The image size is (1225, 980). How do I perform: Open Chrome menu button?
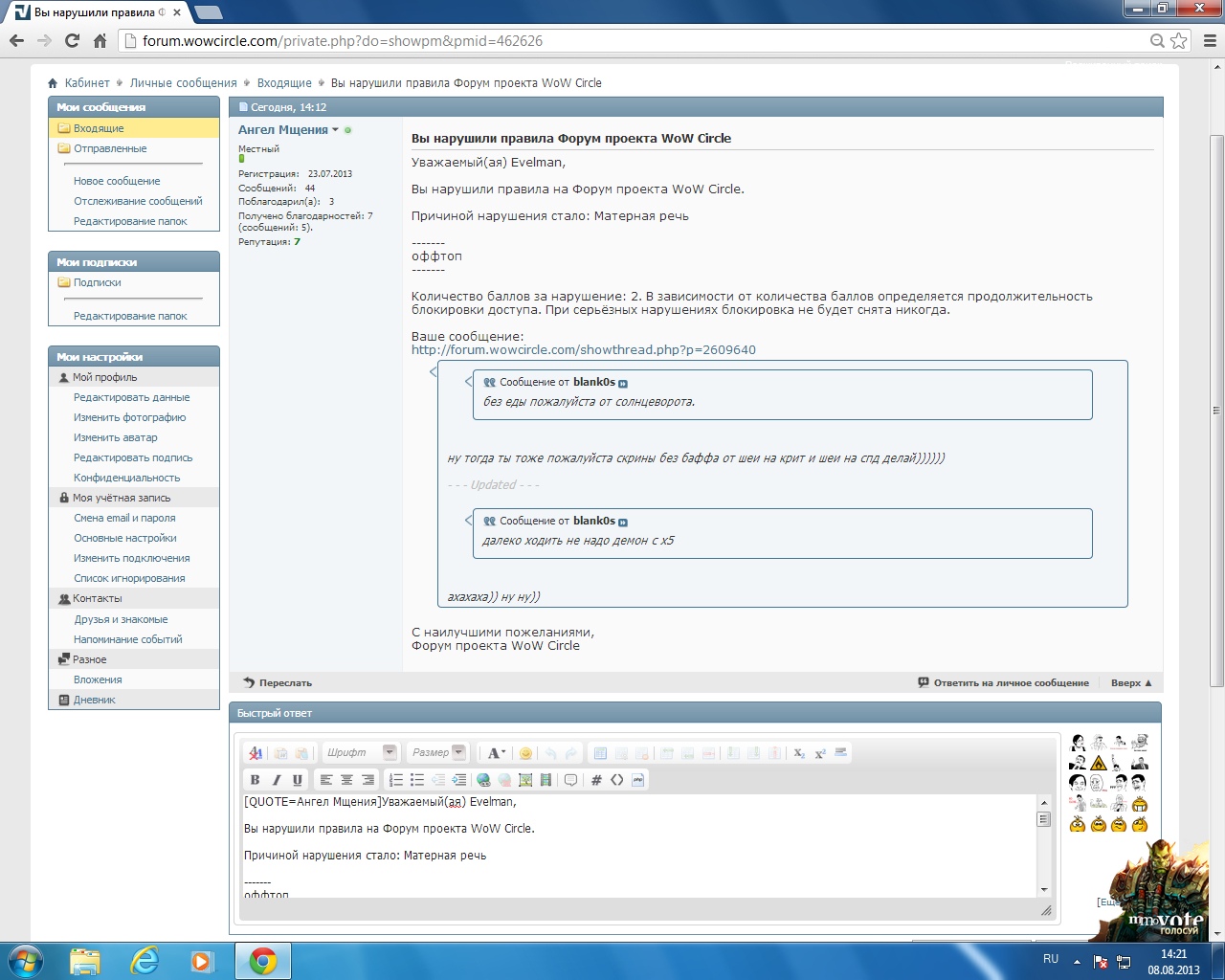coord(1210,40)
